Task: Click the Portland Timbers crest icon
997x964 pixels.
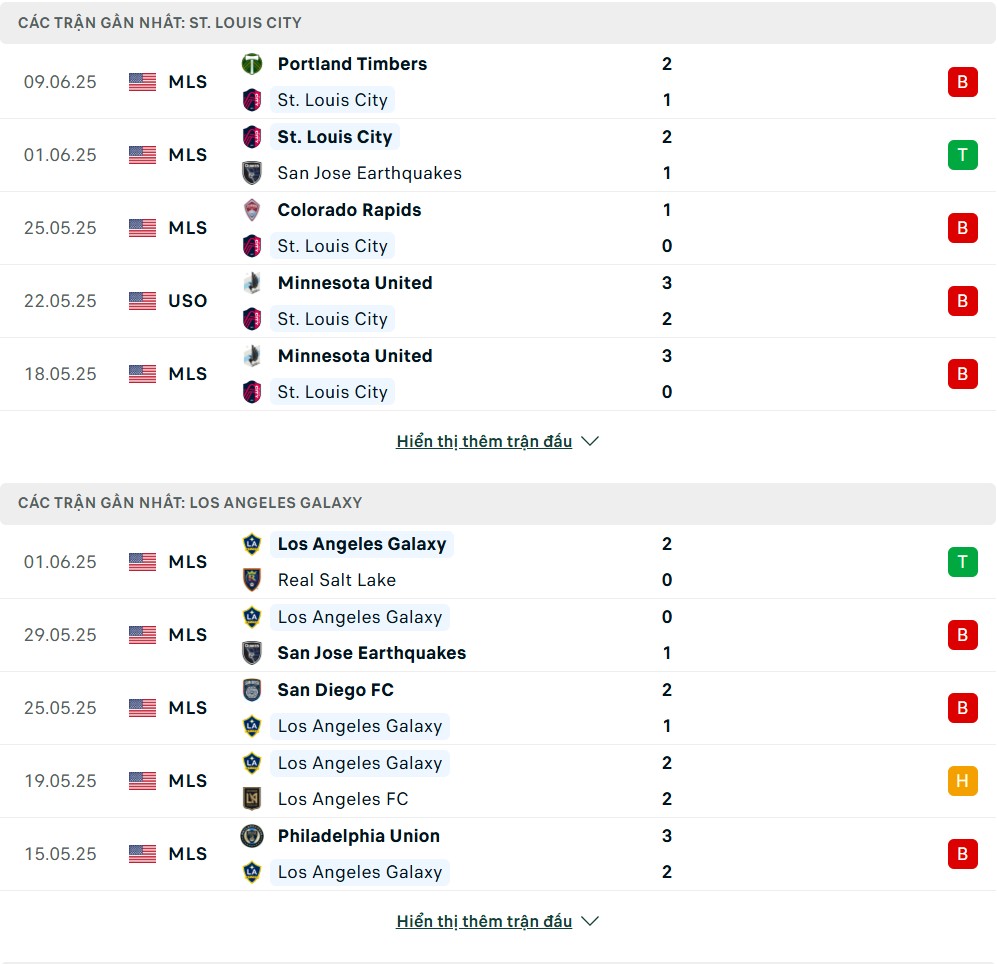Action: 252,64
